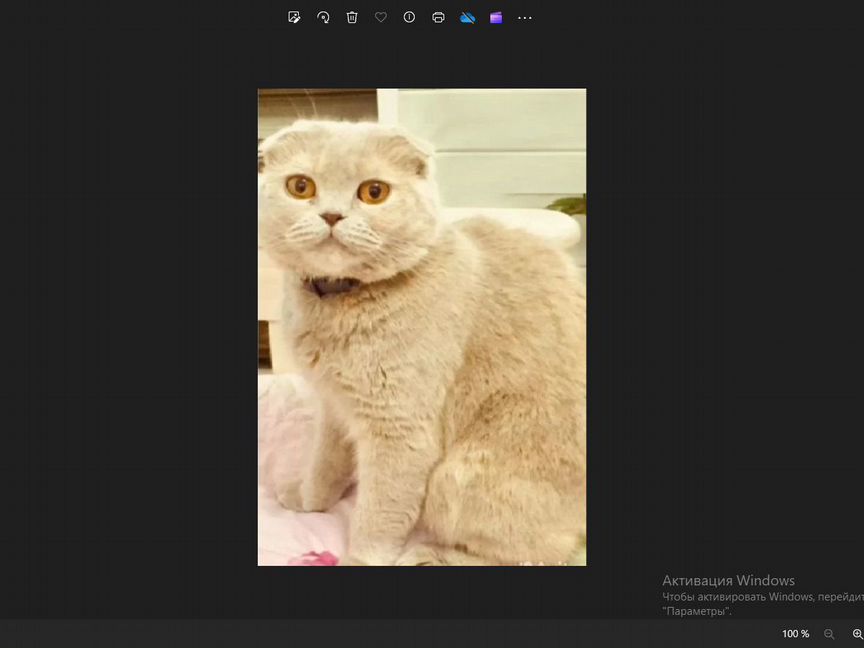Rotate the photo clockwise
Viewport: 864px width, 648px height.
(322, 17)
